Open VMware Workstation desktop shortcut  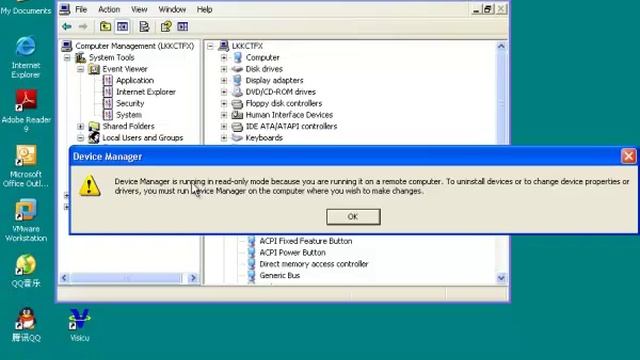[26, 220]
